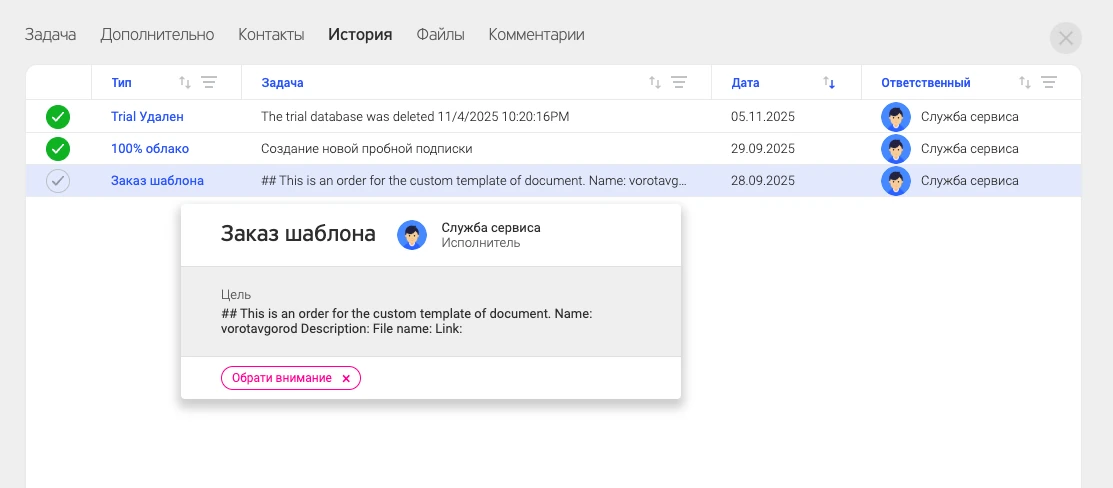
Task: Close the panel with the round X button
Action: (x=1065, y=38)
